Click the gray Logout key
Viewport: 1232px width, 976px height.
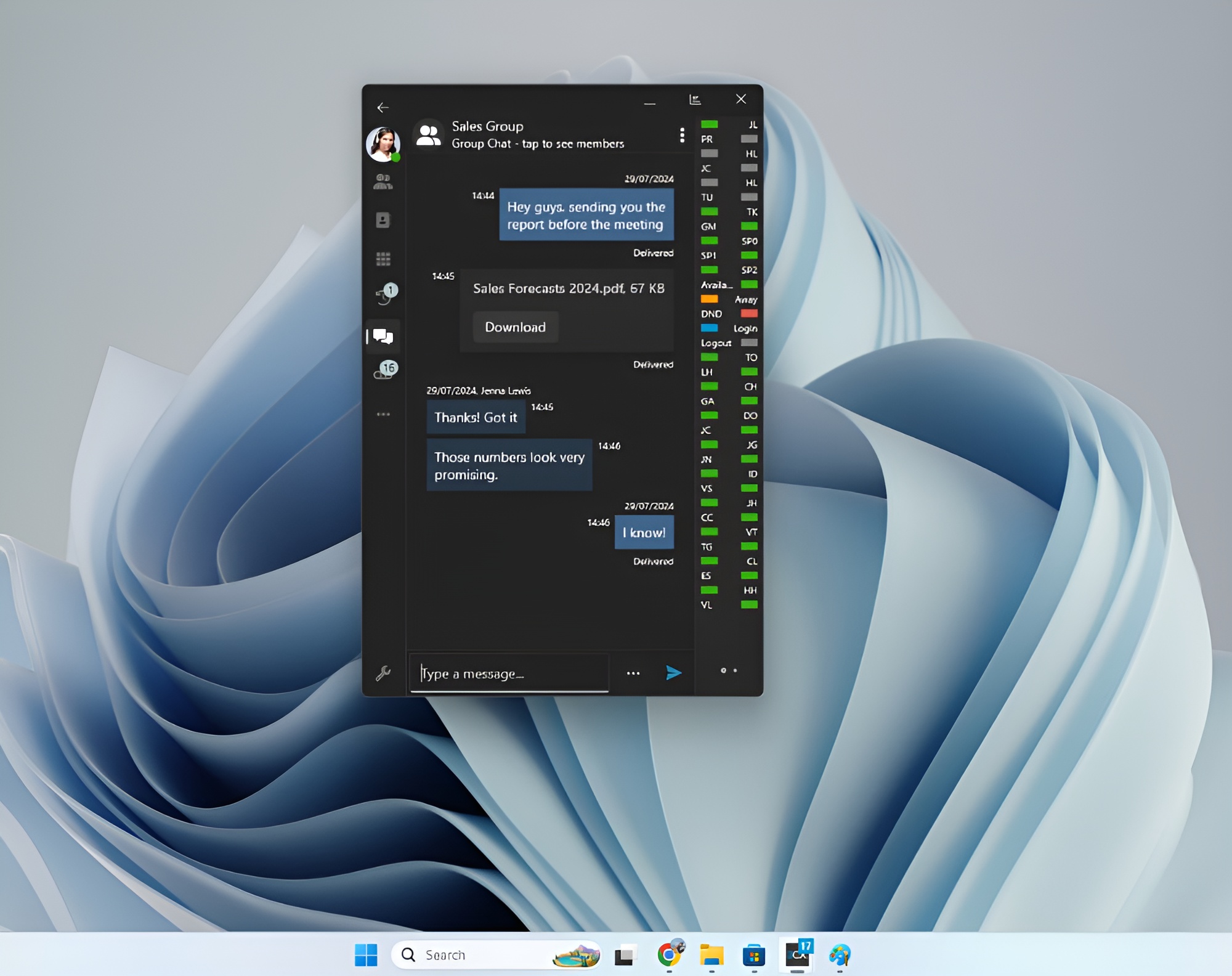coord(748,343)
